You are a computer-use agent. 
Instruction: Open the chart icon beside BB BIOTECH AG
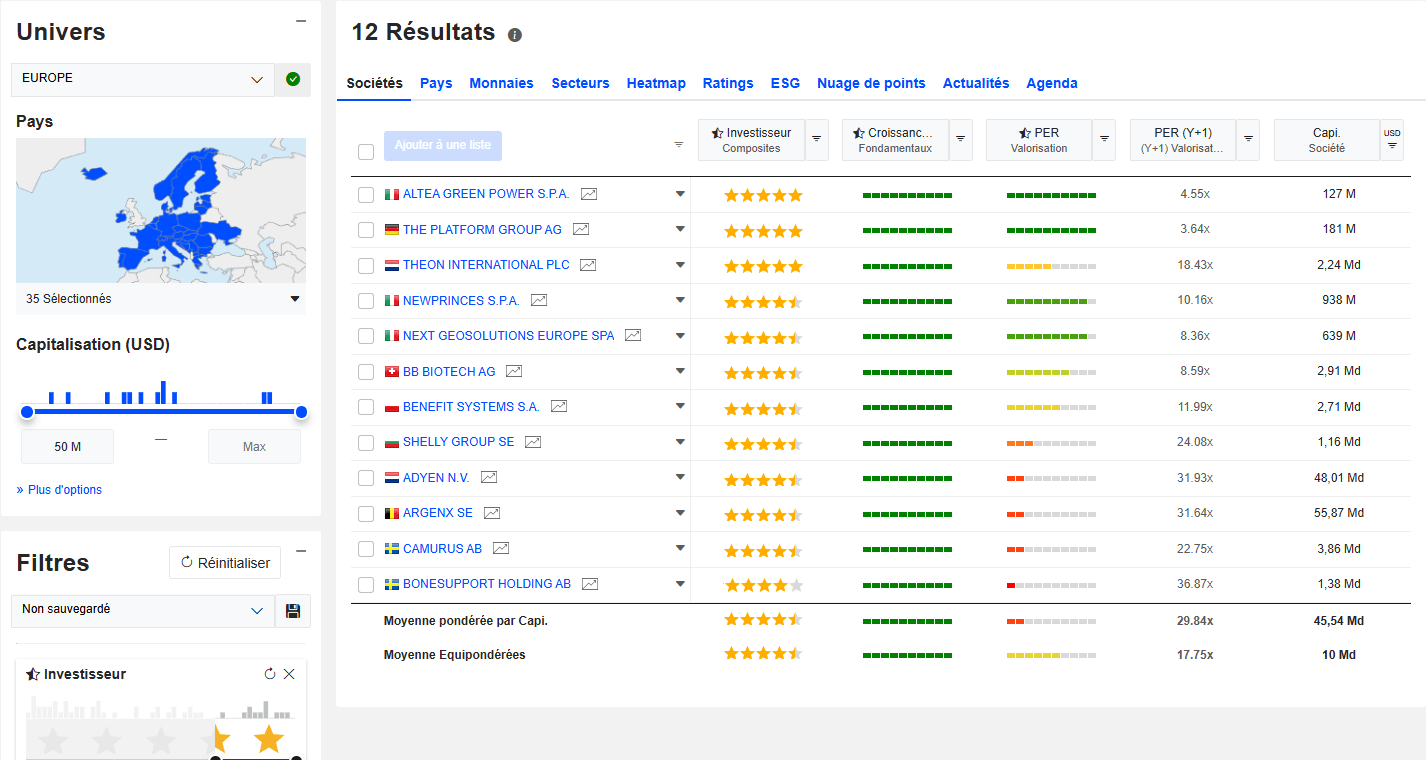pos(514,371)
